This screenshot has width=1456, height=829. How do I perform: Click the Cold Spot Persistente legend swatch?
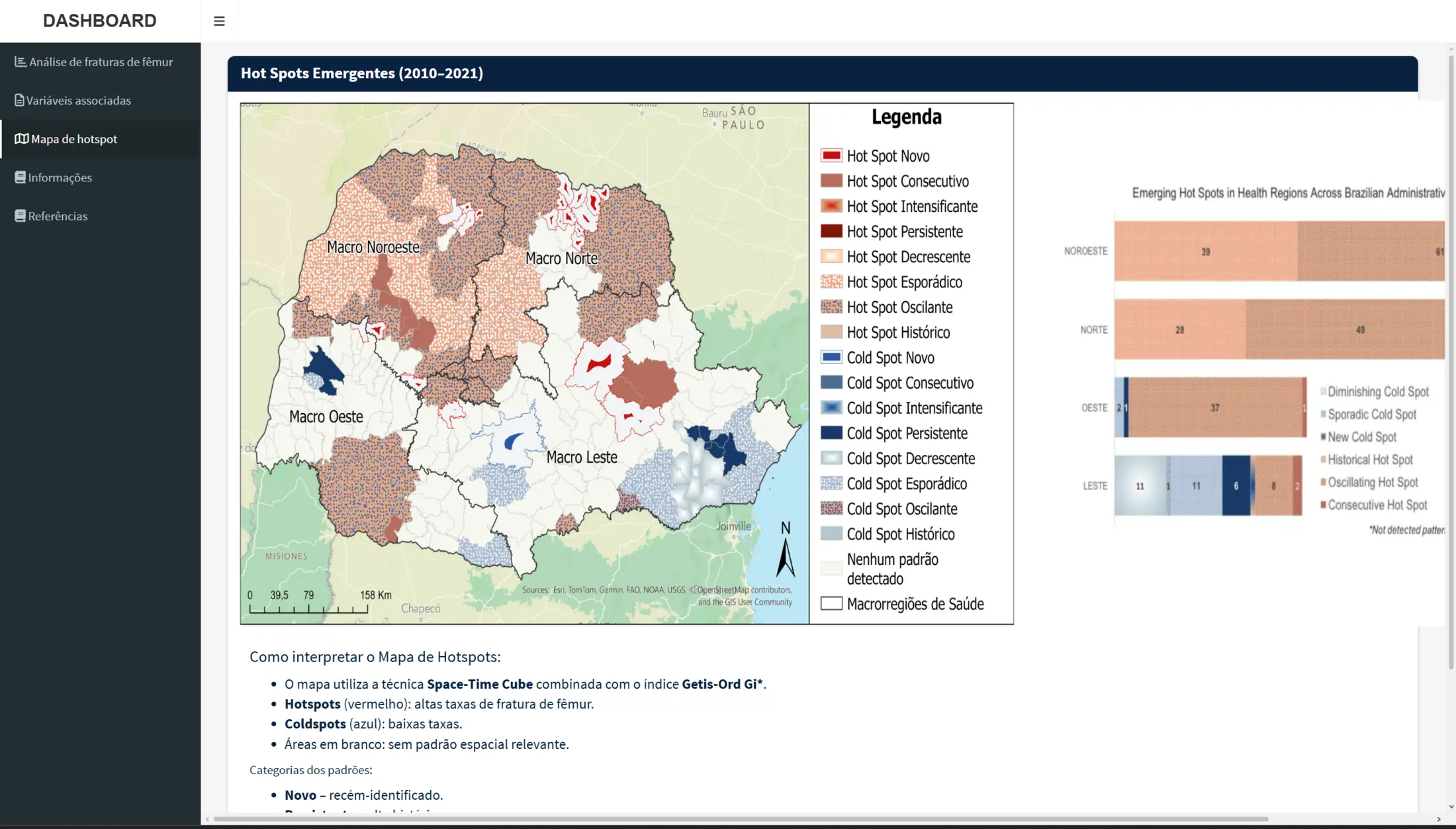click(x=831, y=433)
